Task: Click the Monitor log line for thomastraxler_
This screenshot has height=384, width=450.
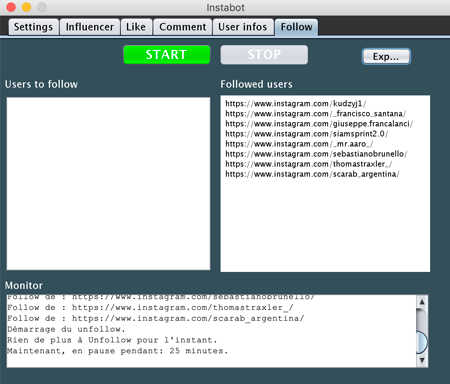Action: 150,307
